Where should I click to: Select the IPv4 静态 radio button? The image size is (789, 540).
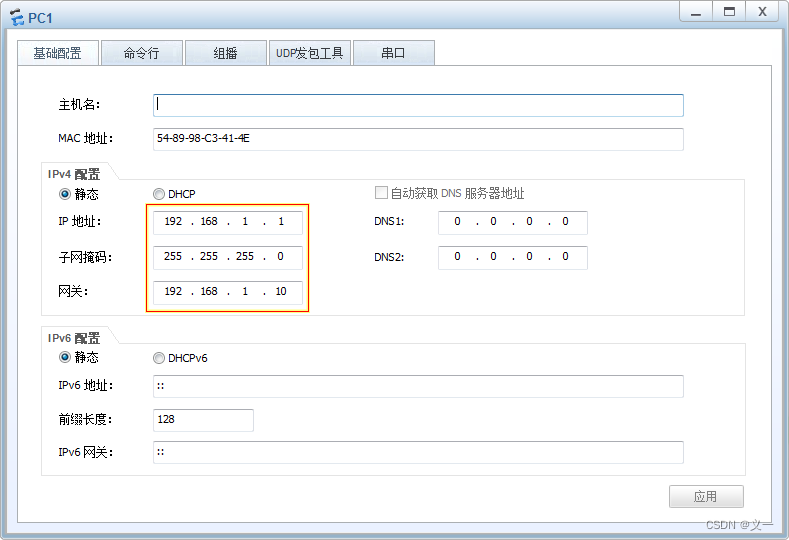click(x=65, y=194)
